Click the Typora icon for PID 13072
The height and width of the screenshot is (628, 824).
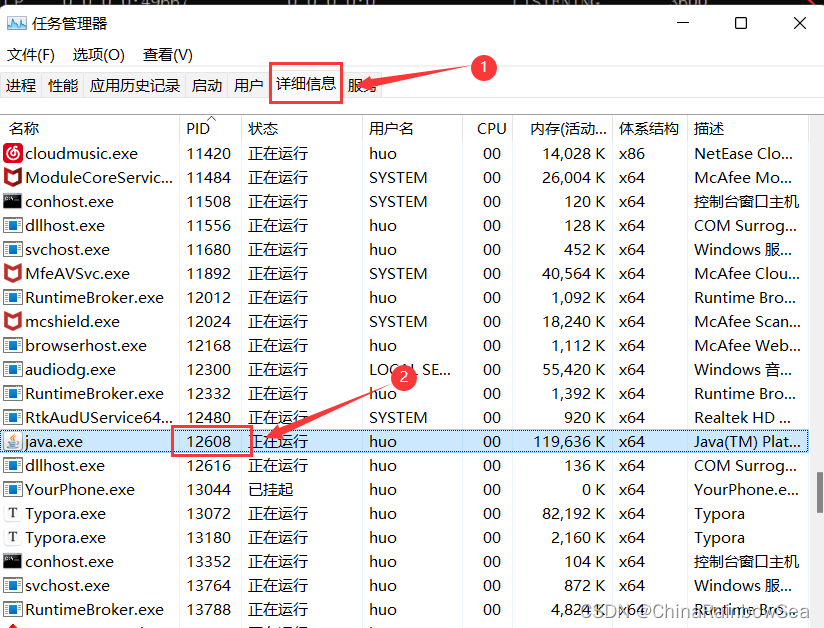13,513
